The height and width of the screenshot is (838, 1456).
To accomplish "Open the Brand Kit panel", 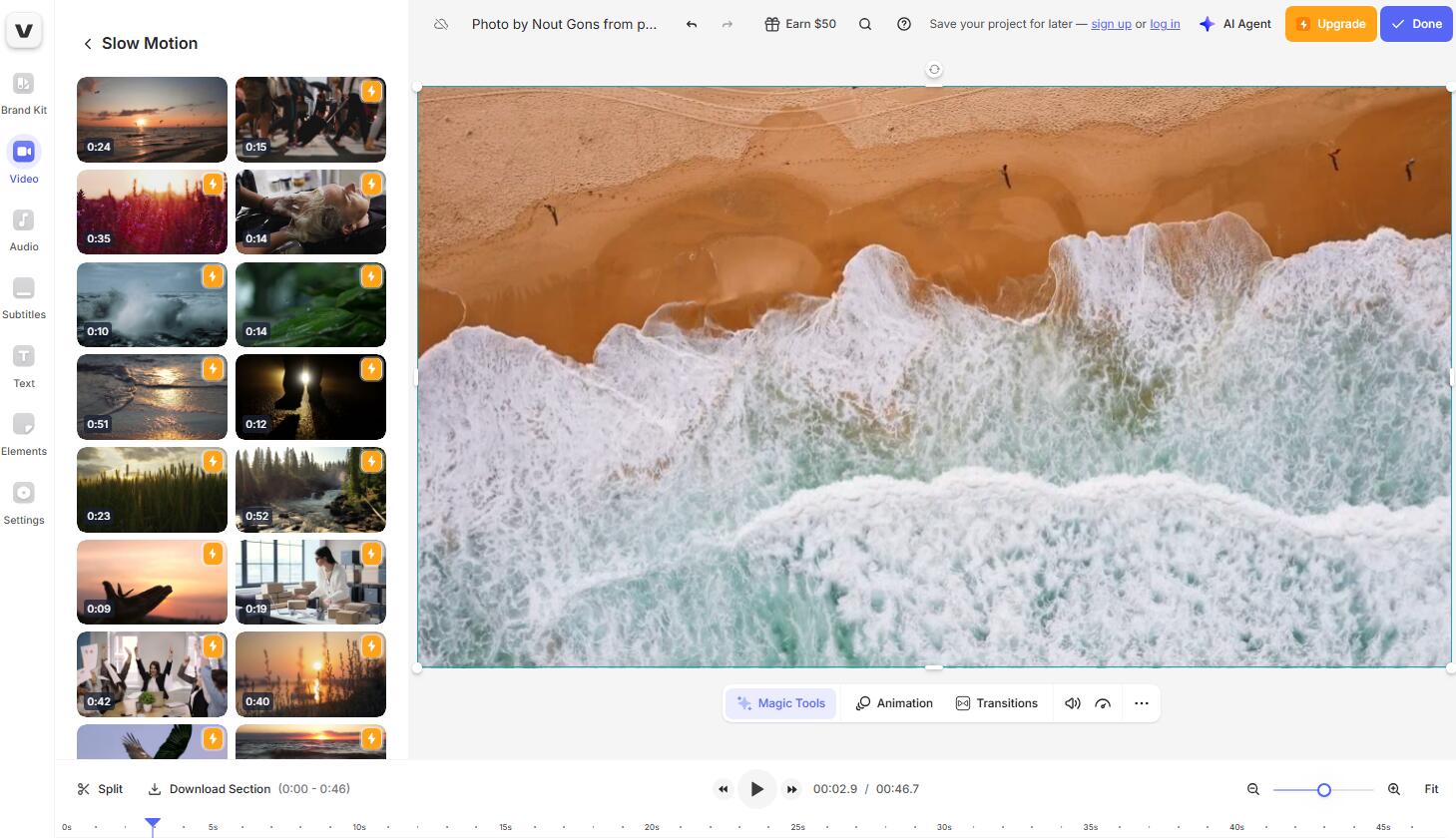I will pos(24,94).
